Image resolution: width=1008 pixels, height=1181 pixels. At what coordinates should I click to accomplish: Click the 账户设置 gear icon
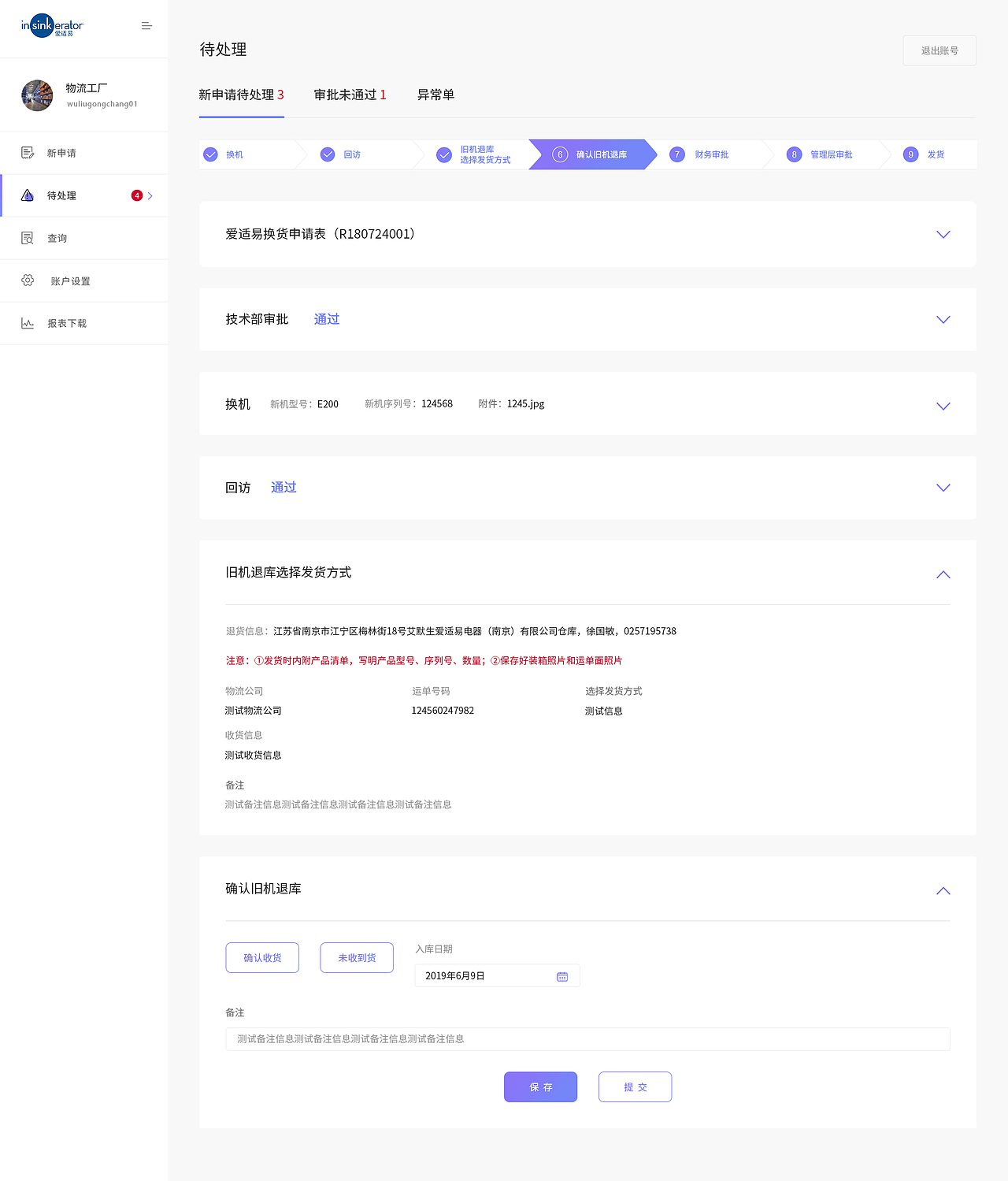(28, 280)
